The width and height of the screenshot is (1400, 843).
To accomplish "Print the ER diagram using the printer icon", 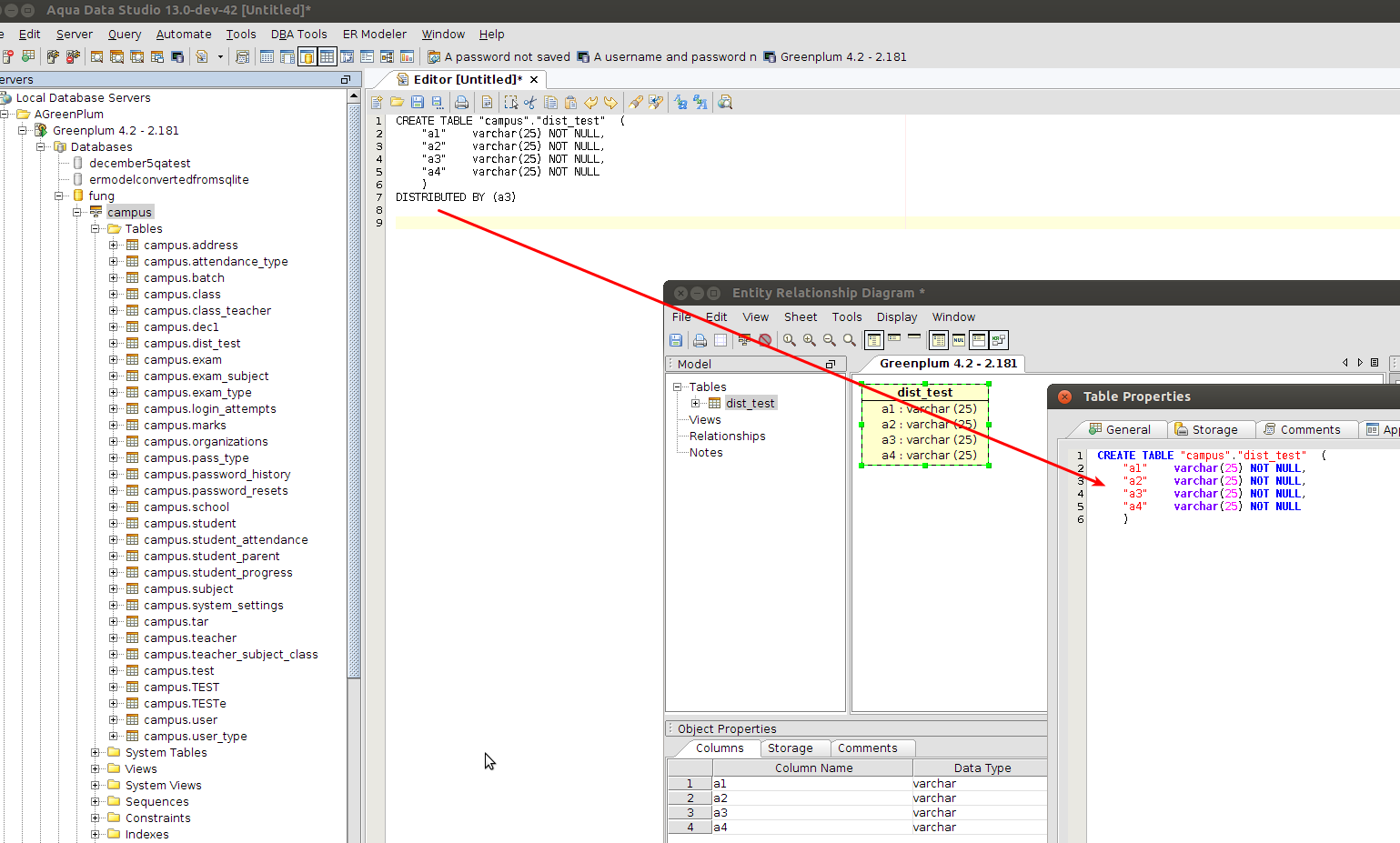I will point(700,340).
